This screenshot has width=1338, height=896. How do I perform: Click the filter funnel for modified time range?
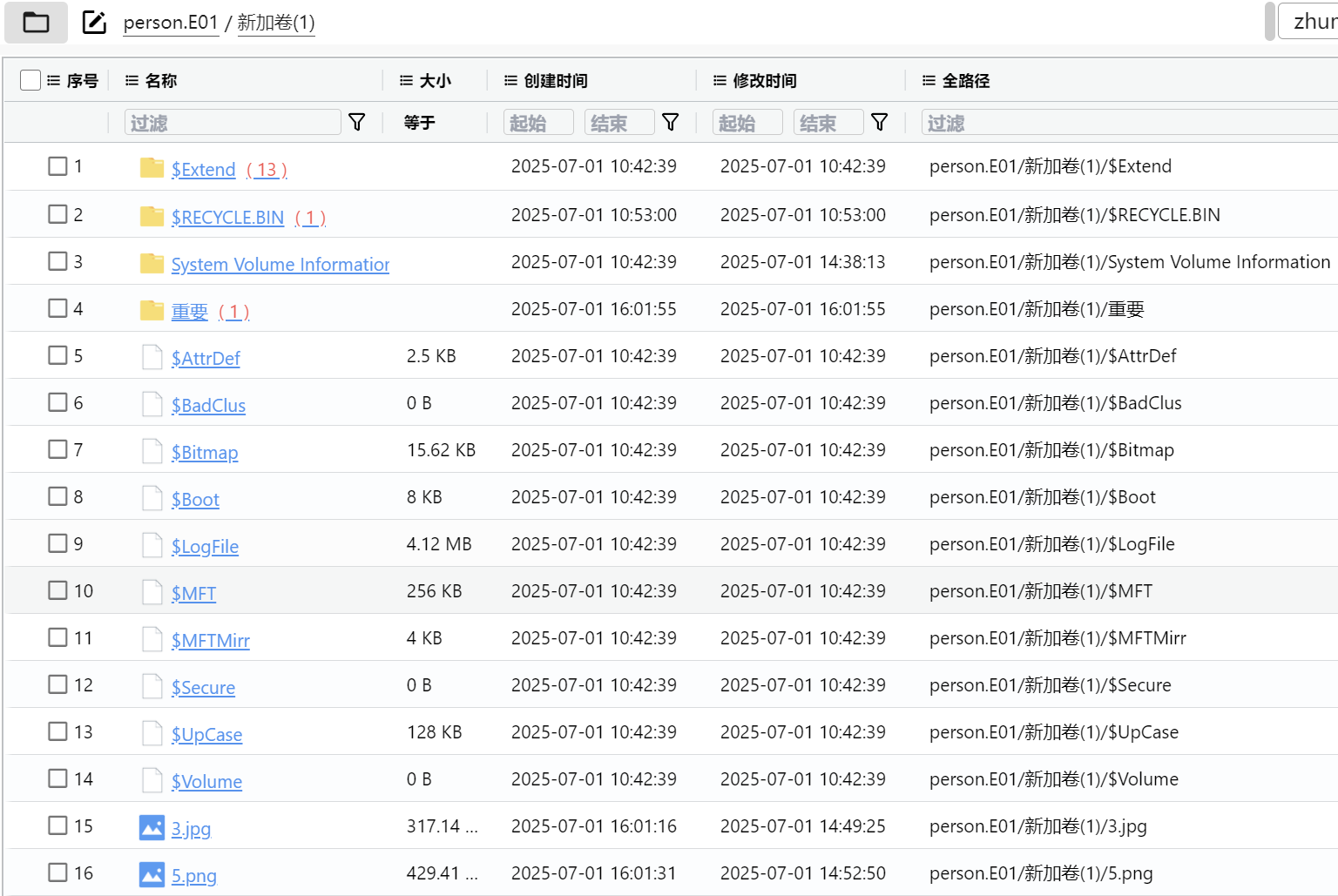(x=879, y=122)
